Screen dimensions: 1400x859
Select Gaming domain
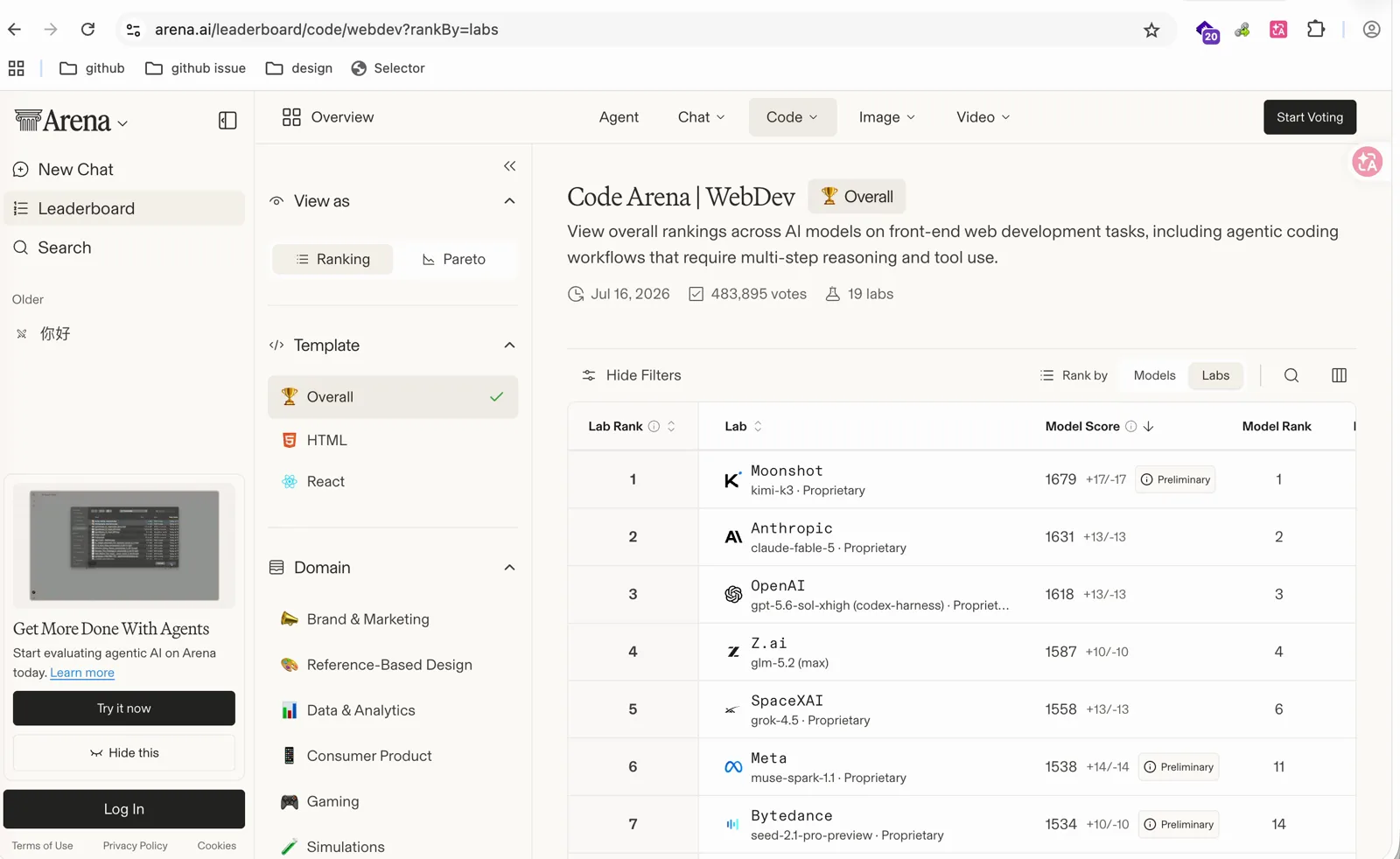(393, 801)
